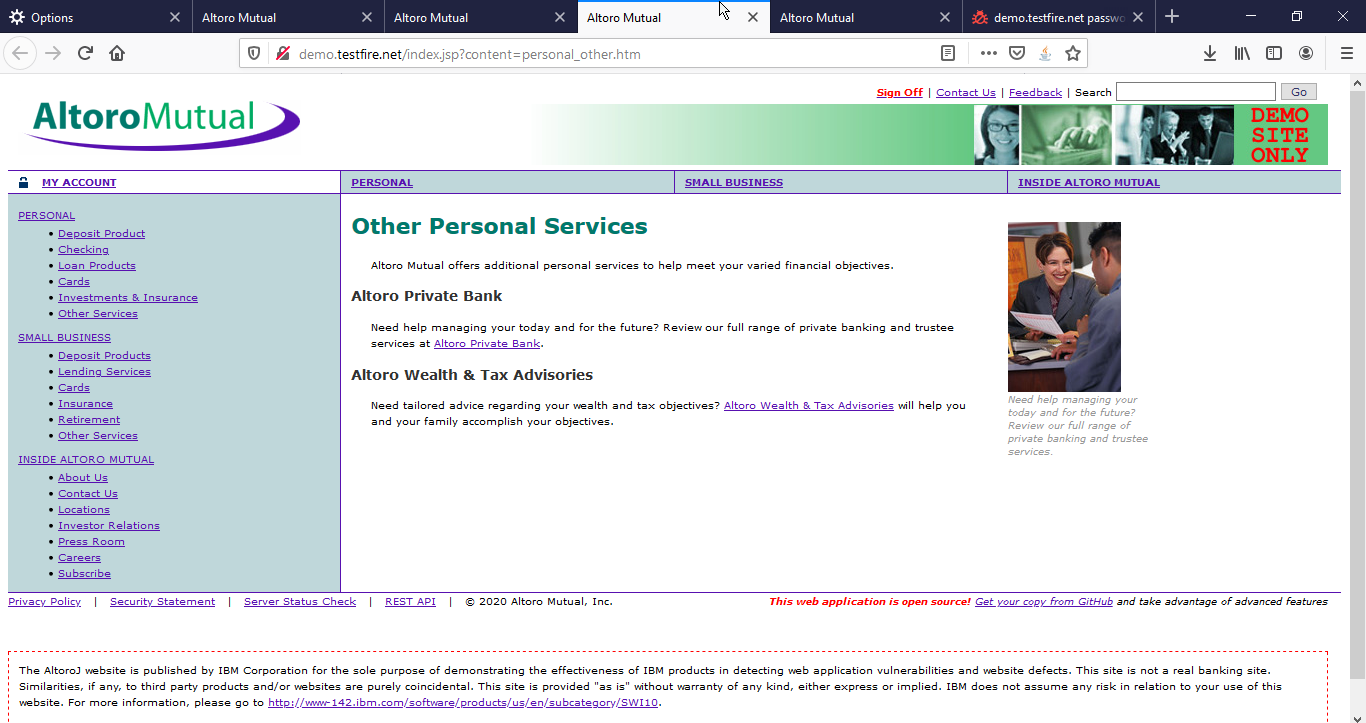Get your copy from GitHub link
The height and width of the screenshot is (723, 1366).
coord(1044,601)
